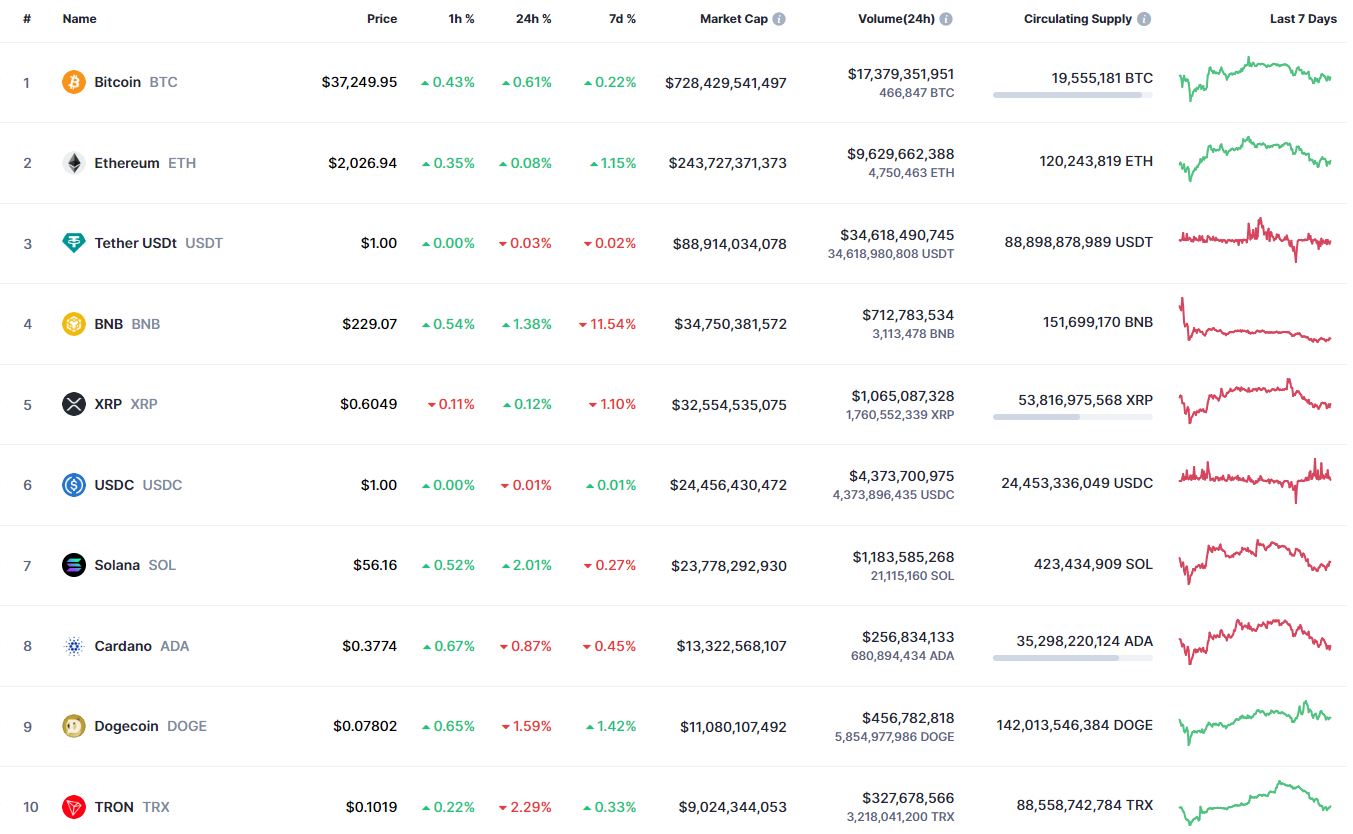The width and height of the screenshot is (1353, 834).
Task: Click the TRON logo icon
Action: 74,807
